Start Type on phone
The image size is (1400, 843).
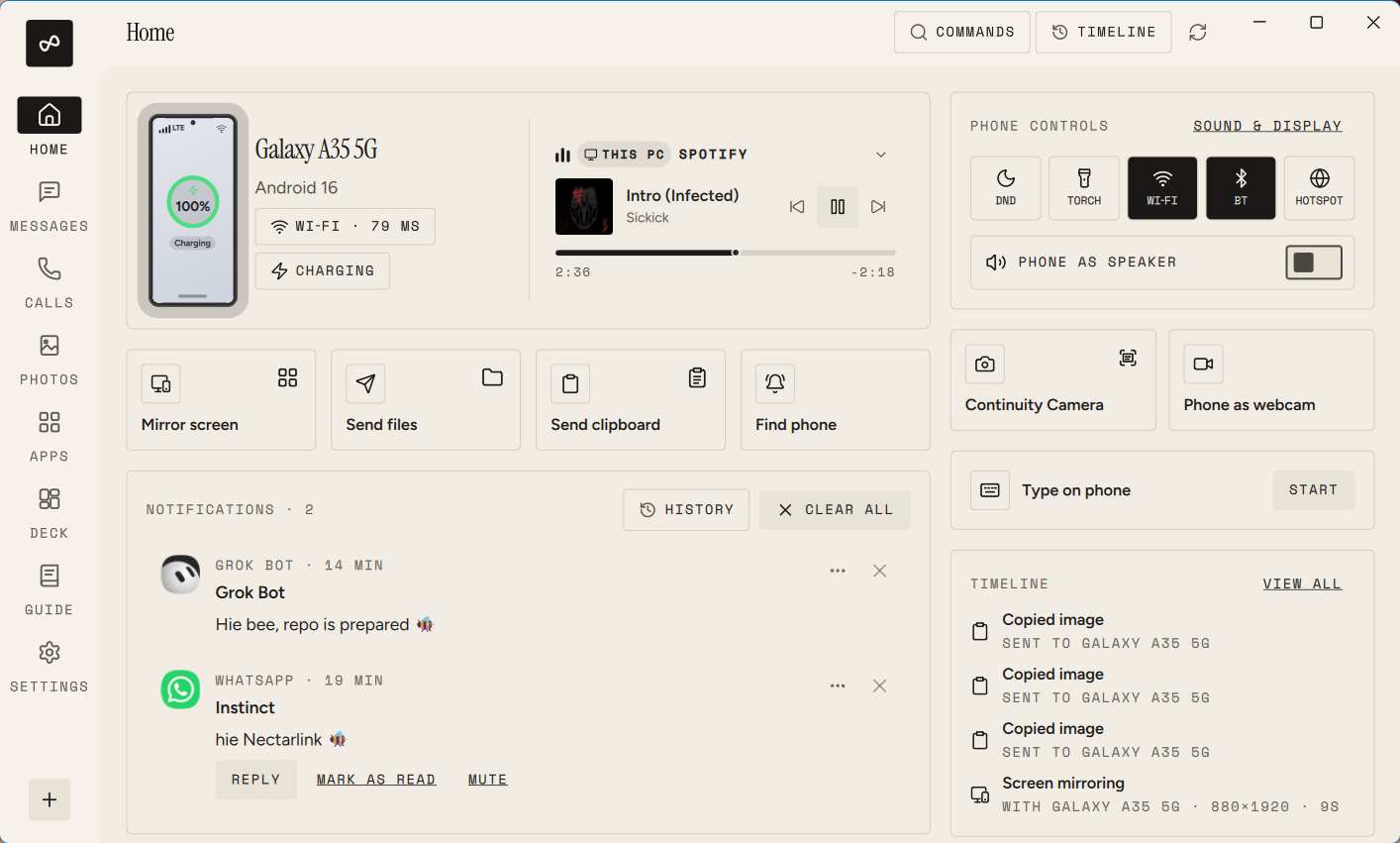click(x=1314, y=490)
